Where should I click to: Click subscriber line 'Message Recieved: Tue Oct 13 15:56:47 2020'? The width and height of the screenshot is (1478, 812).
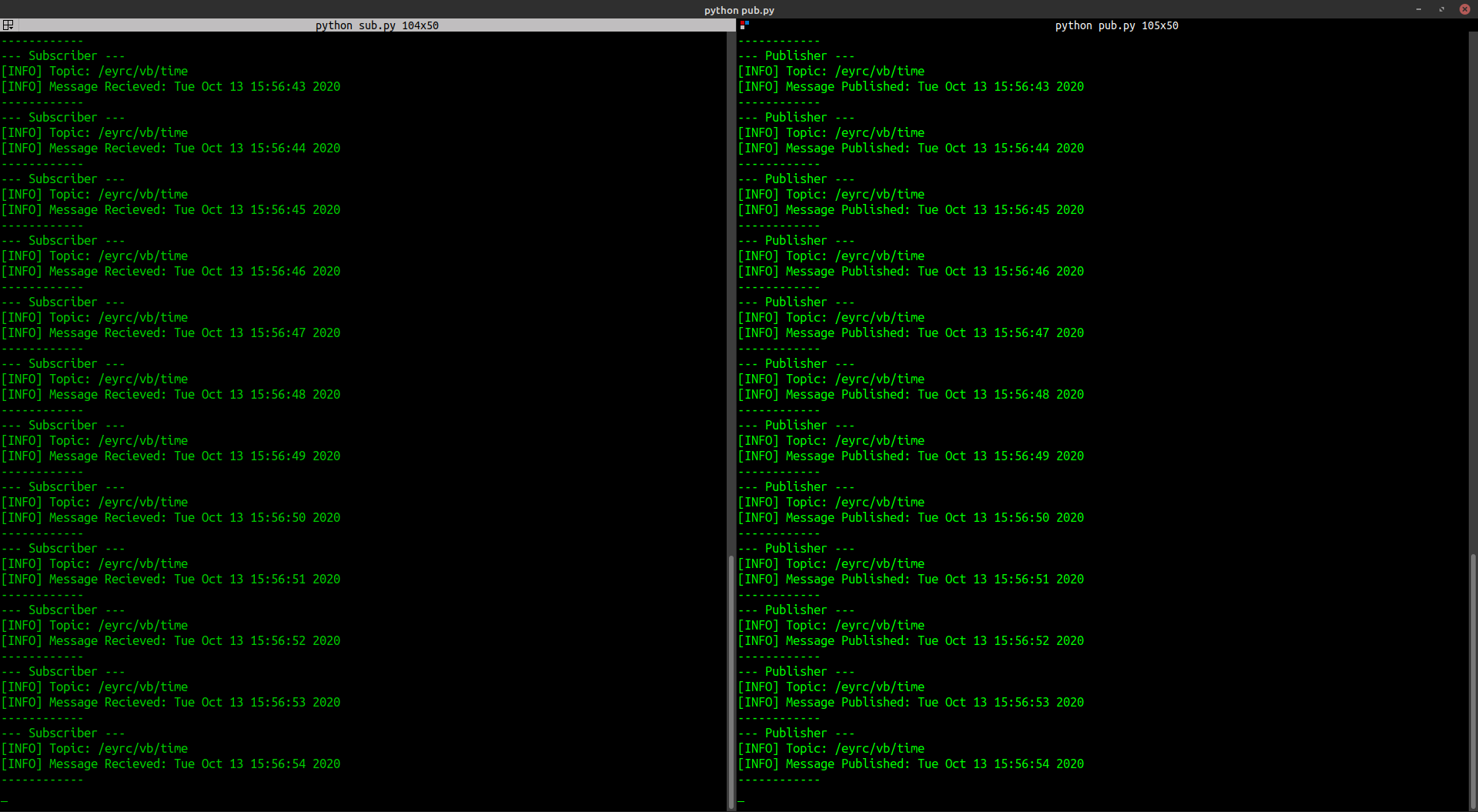[x=171, y=333]
